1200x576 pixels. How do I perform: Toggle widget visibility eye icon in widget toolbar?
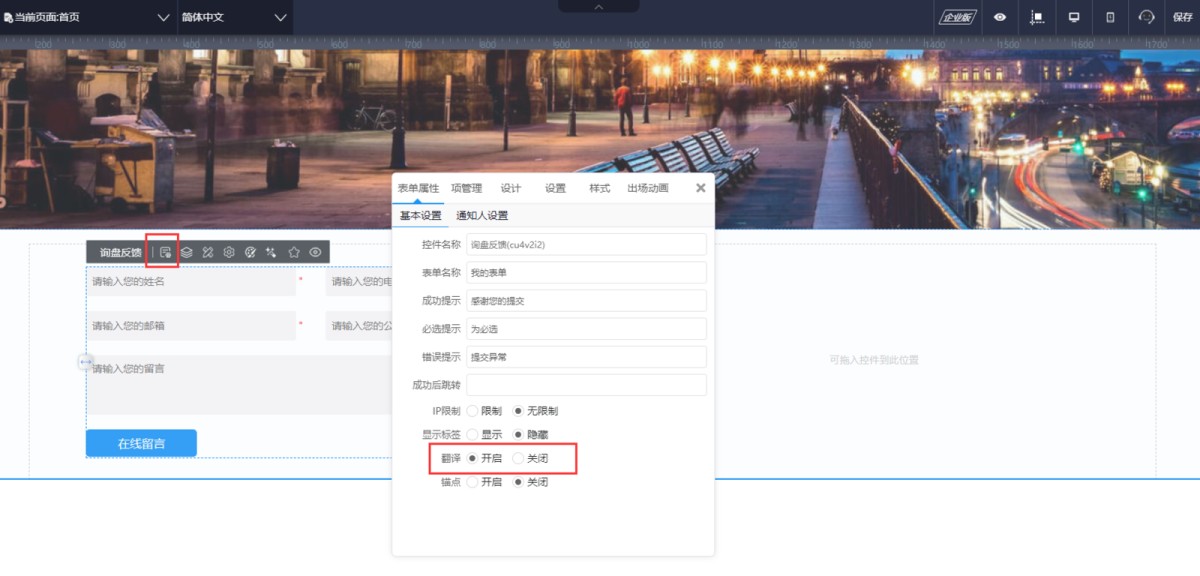315,252
